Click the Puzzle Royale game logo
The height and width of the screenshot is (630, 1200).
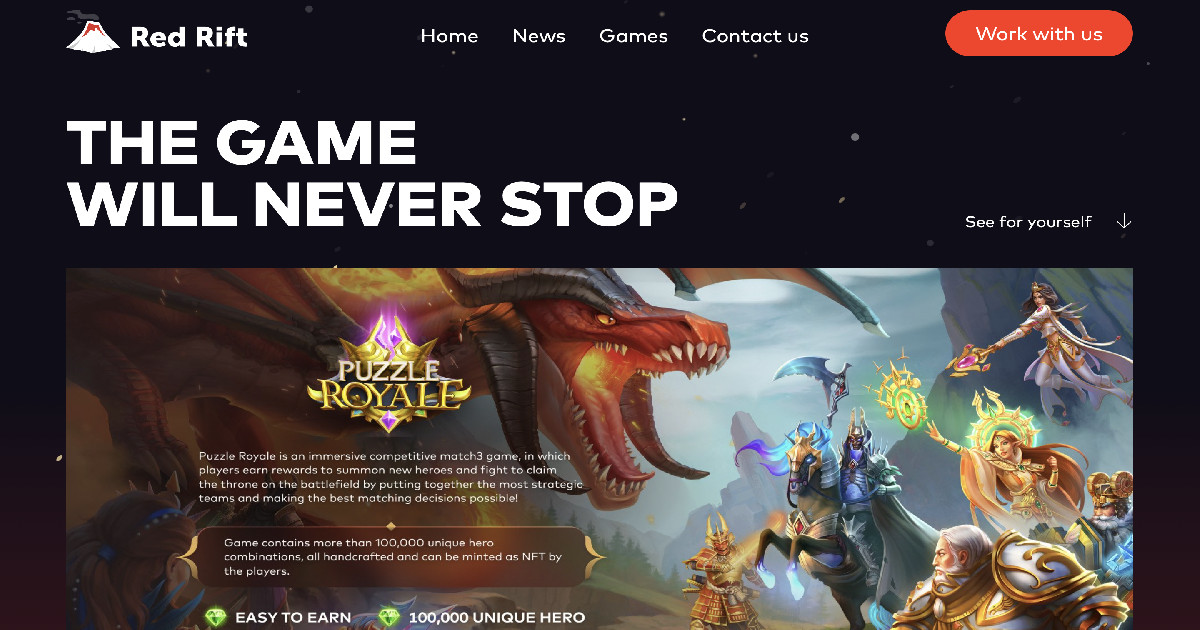tap(389, 372)
